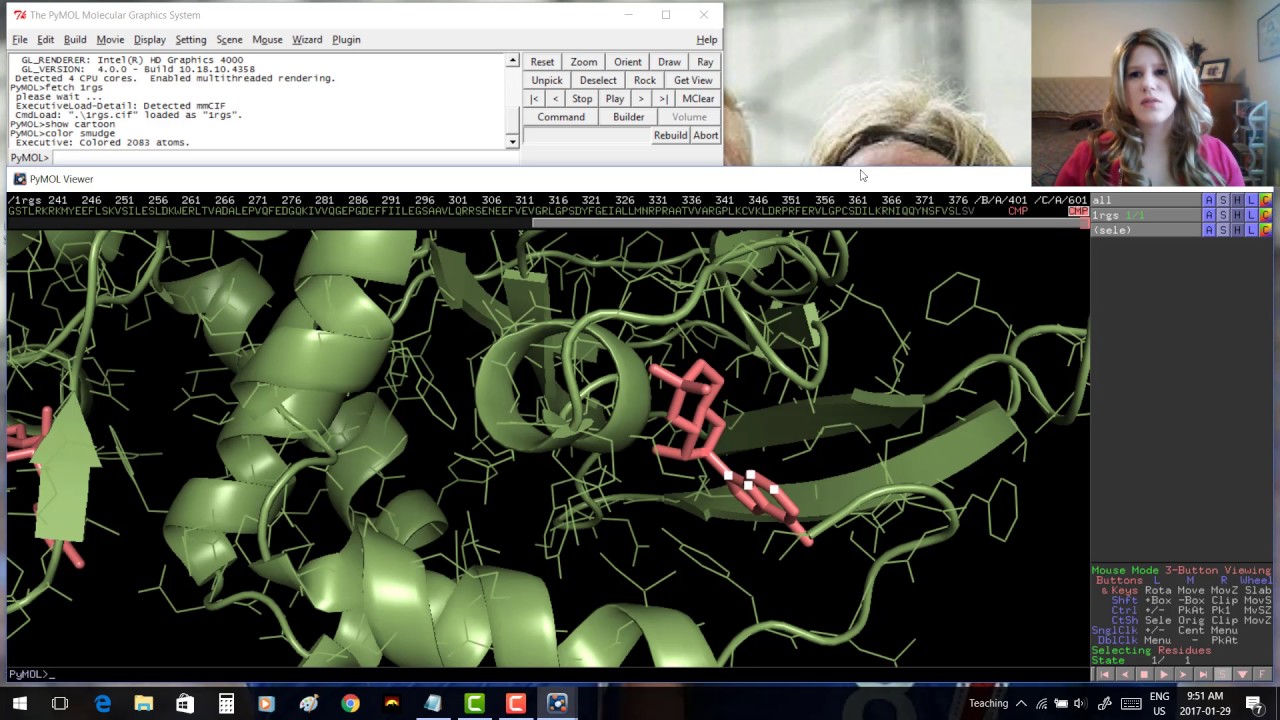The width and height of the screenshot is (1280, 720).
Task: Open the Movie menu
Action: (110, 39)
